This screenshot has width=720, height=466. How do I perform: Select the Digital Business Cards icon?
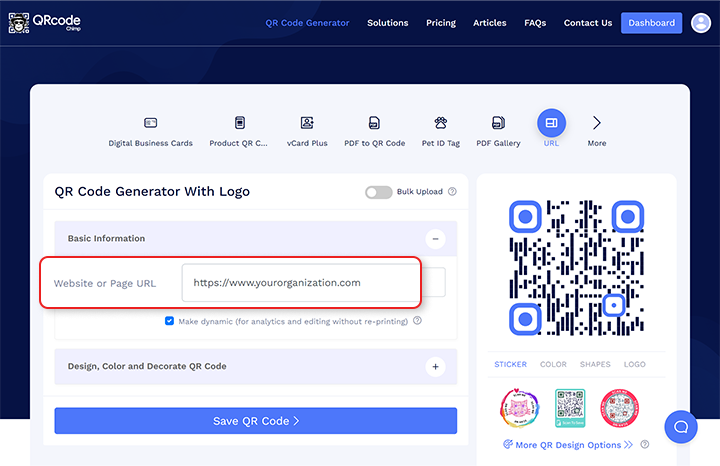150,123
